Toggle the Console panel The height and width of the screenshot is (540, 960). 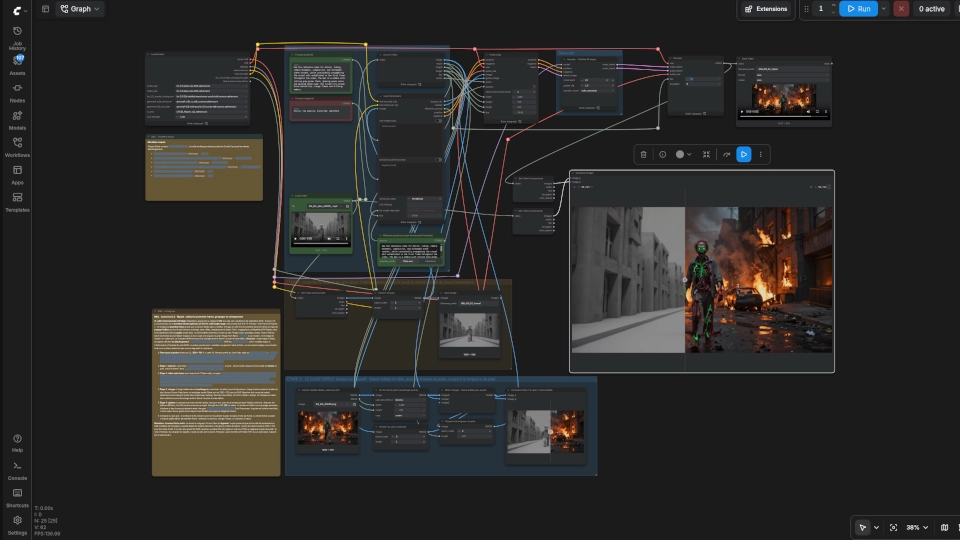(17, 470)
